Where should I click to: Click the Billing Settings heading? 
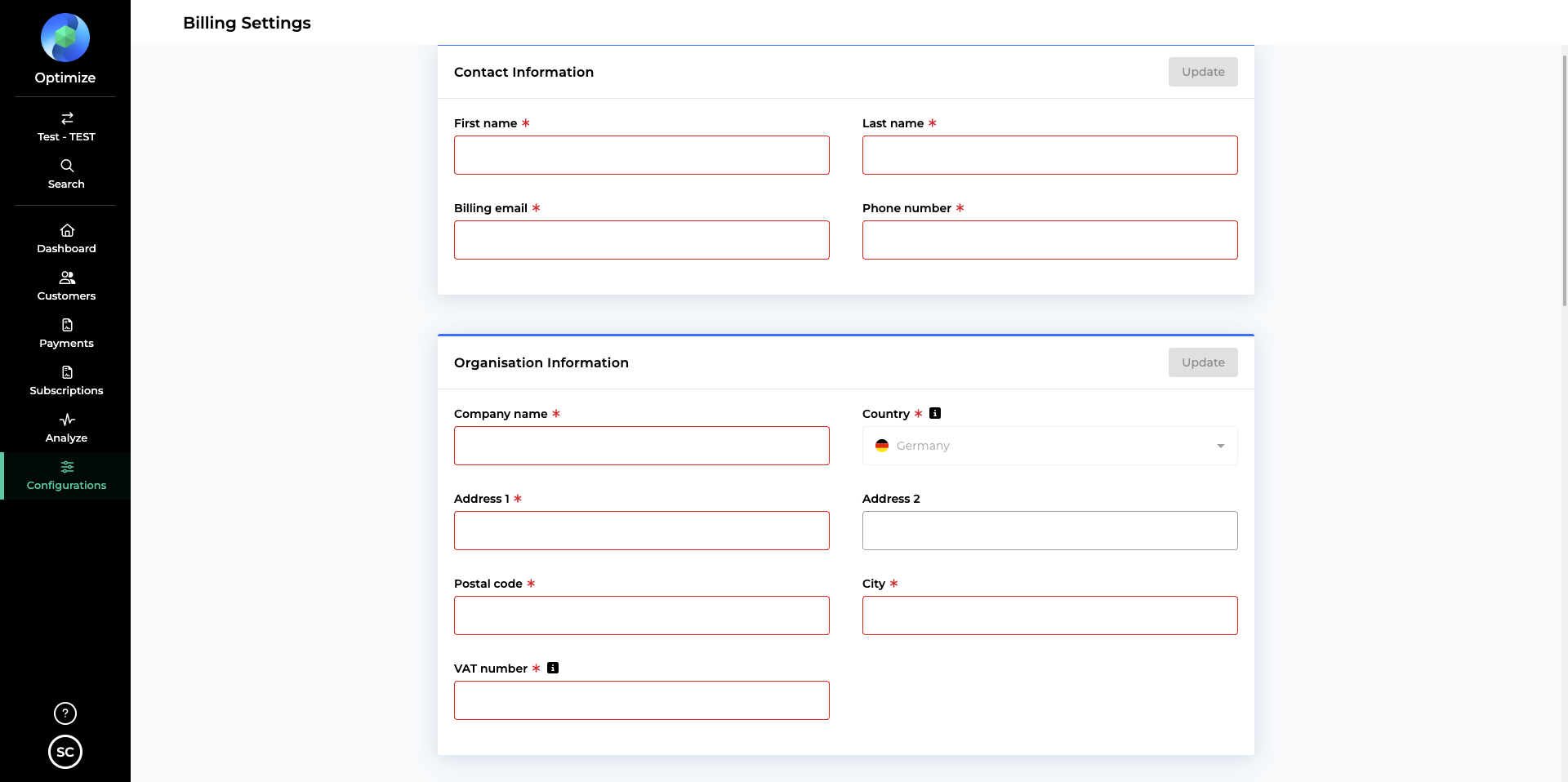(x=247, y=23)
